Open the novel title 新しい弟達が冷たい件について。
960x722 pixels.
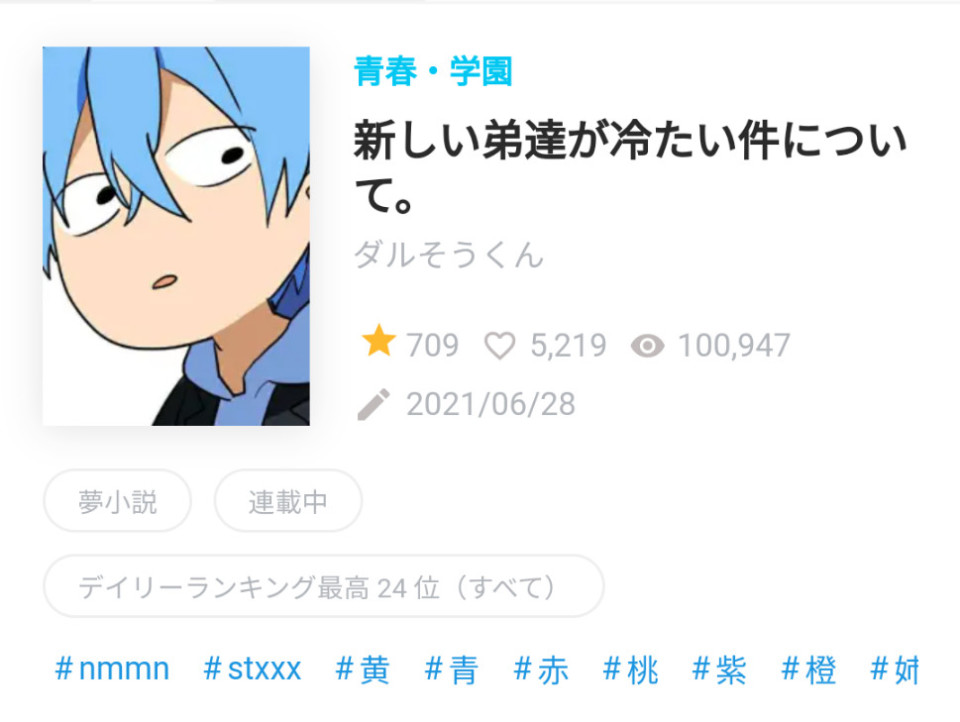(630, 168)
